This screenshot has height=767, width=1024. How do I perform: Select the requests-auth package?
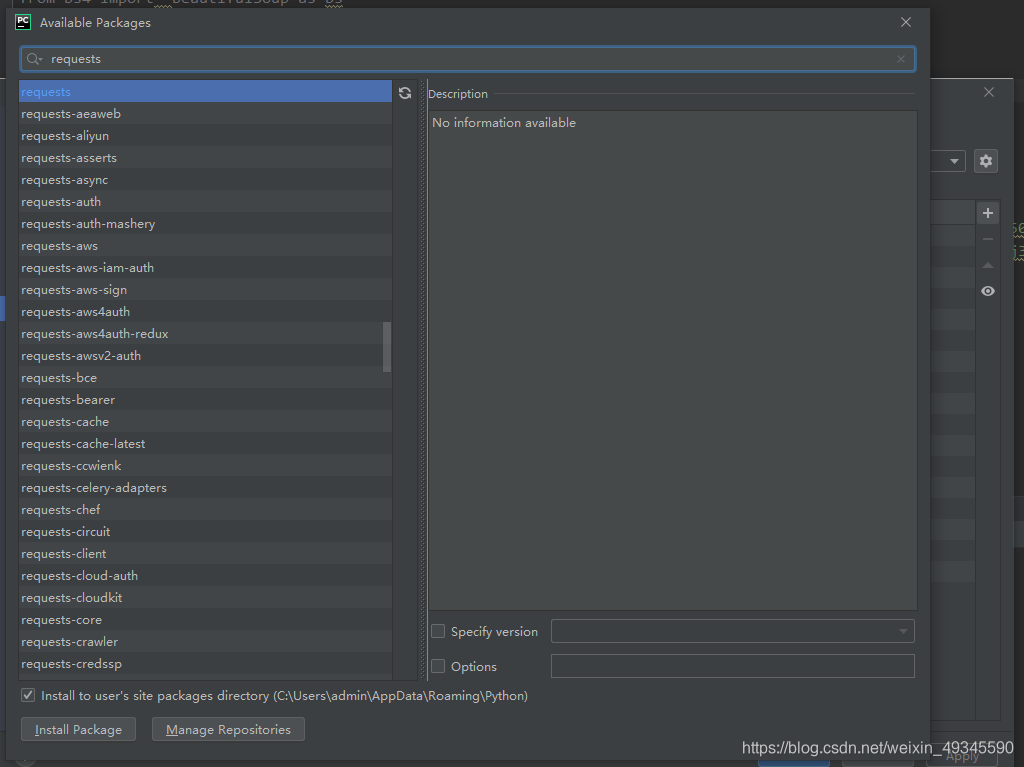(x=205, y=202)
